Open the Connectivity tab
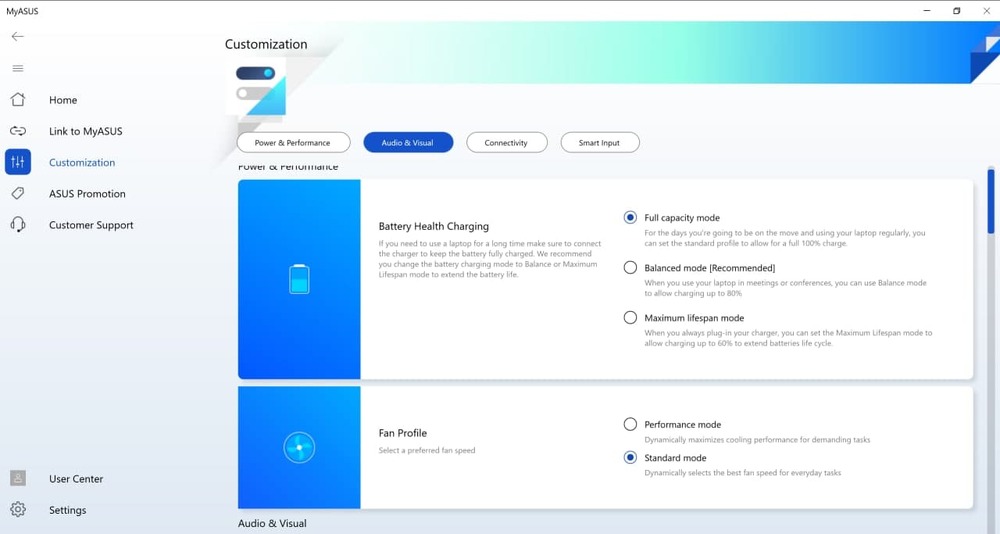Viewport: 1000px width, 534px height. pyautogui.click(x=506, y=142)
